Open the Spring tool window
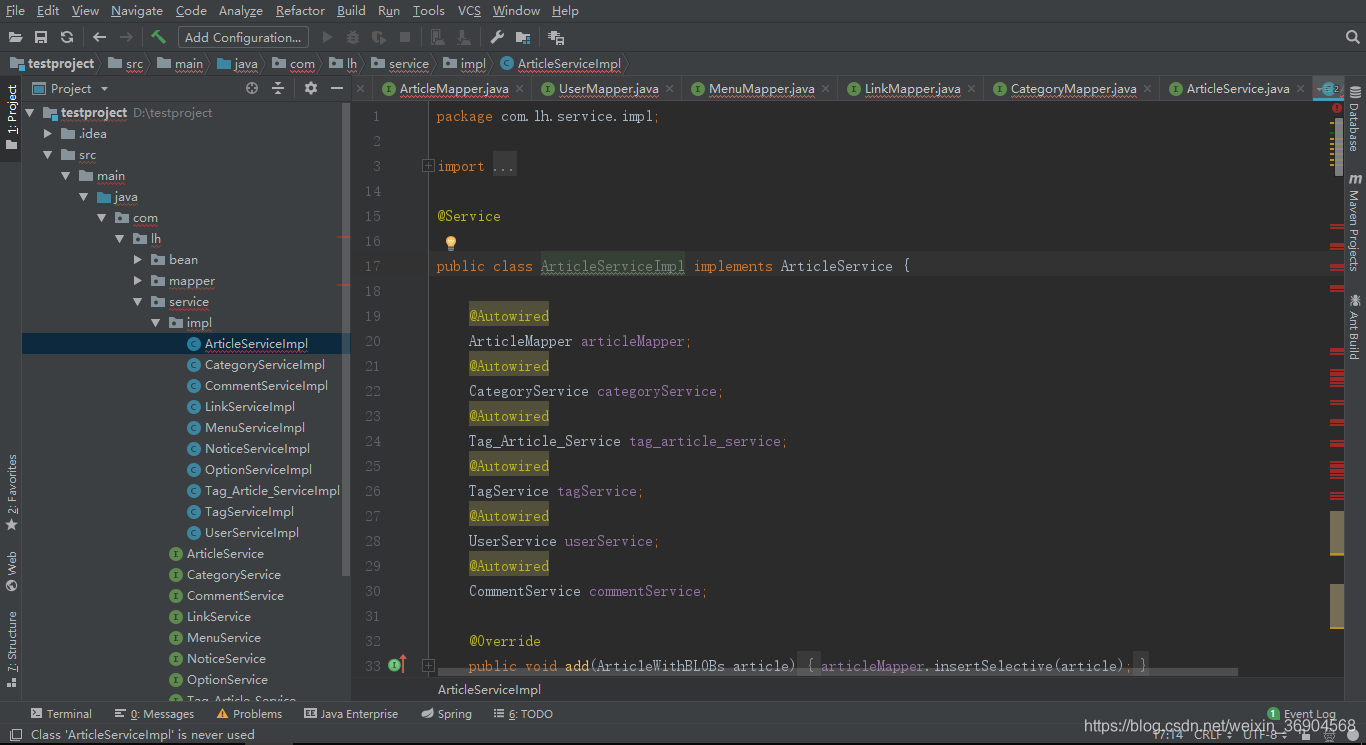 (446, 714)
